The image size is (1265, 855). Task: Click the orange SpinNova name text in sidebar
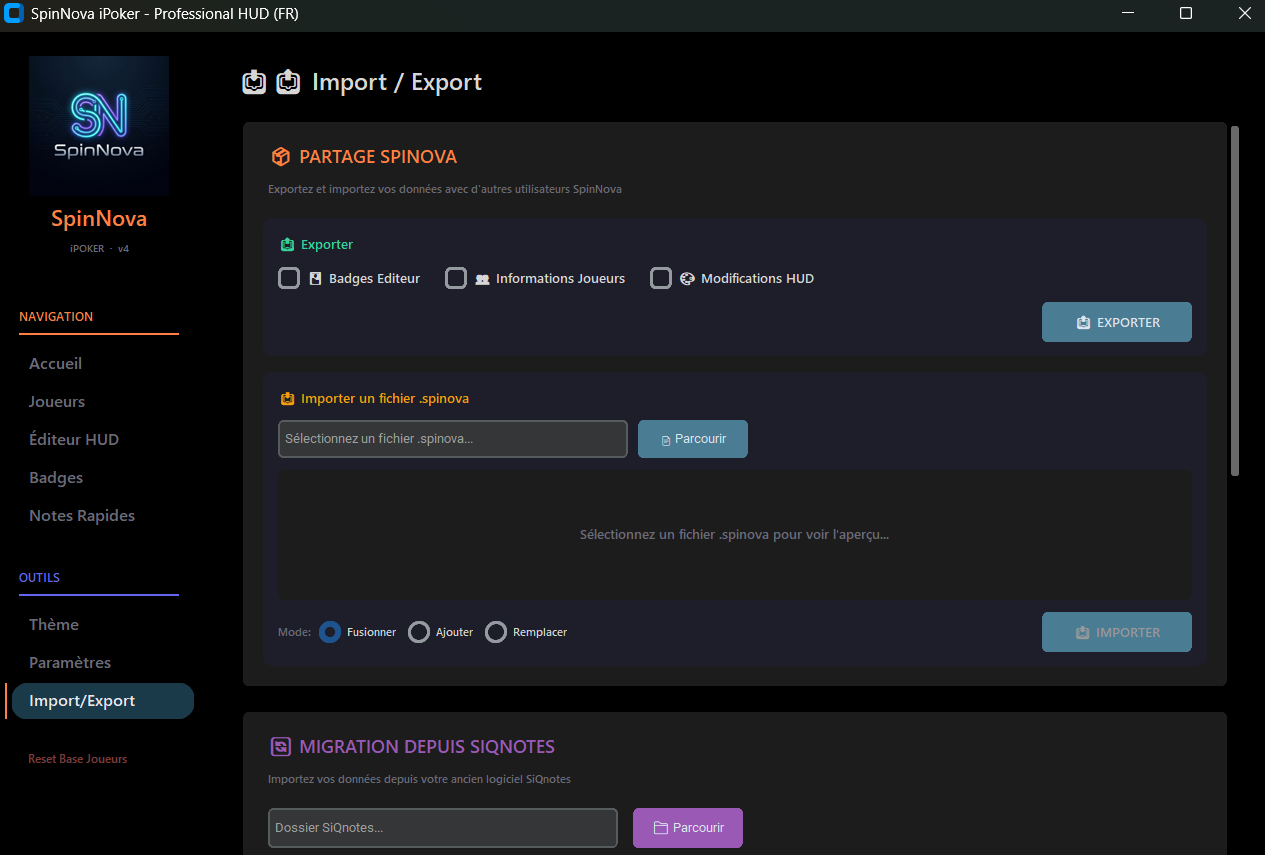click(99, 219)
